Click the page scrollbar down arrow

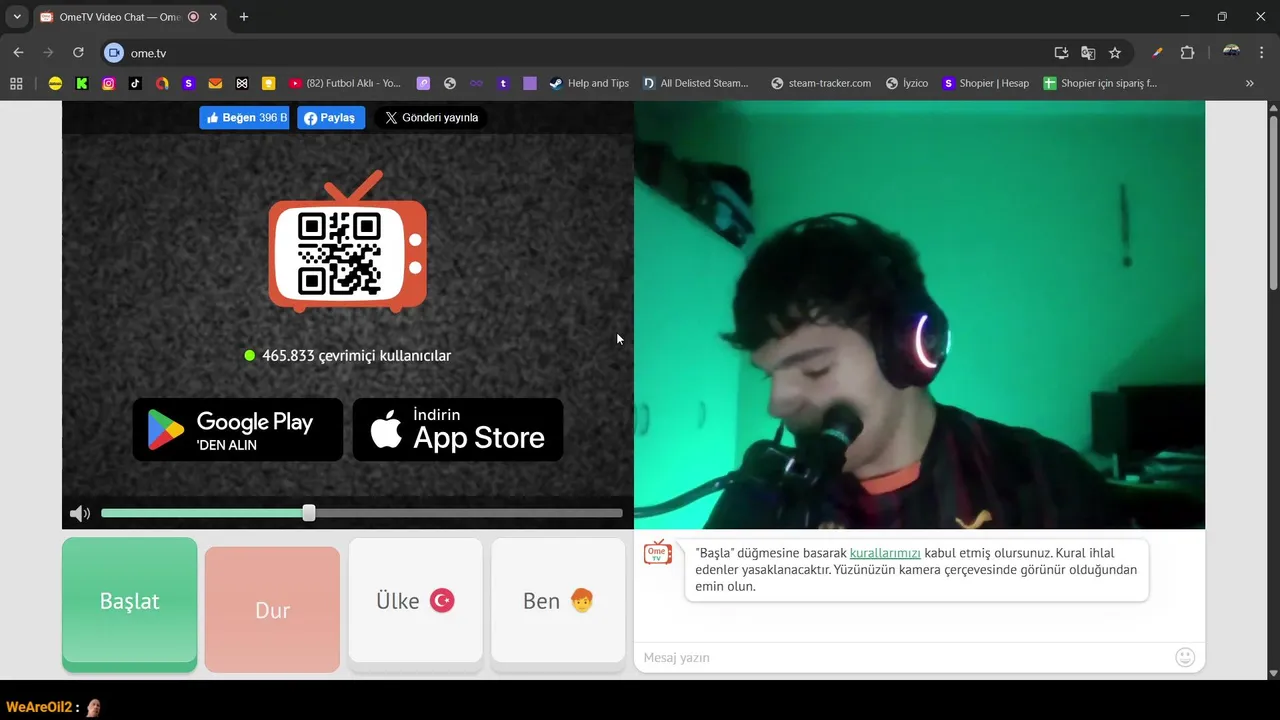click(1273, 673)
